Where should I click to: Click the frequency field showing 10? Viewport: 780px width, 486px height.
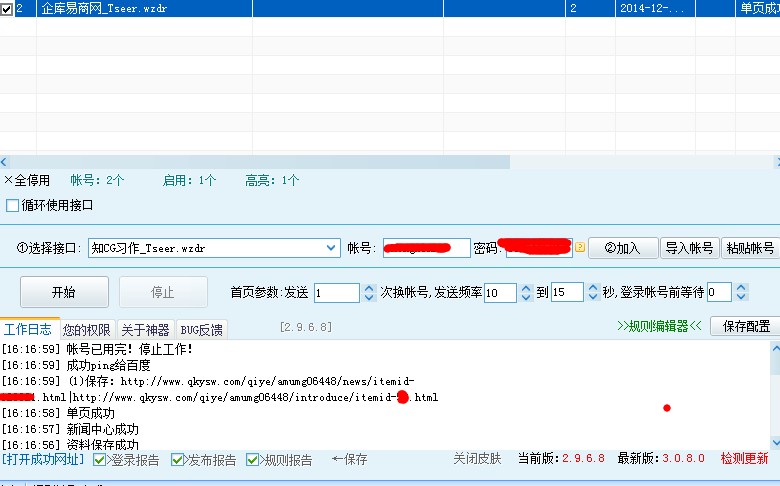(500, 292)
